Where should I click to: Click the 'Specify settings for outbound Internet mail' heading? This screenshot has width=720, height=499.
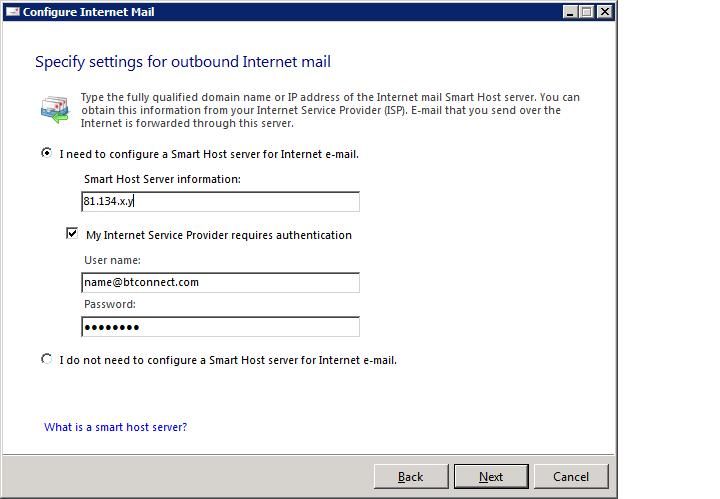(183, 62)
